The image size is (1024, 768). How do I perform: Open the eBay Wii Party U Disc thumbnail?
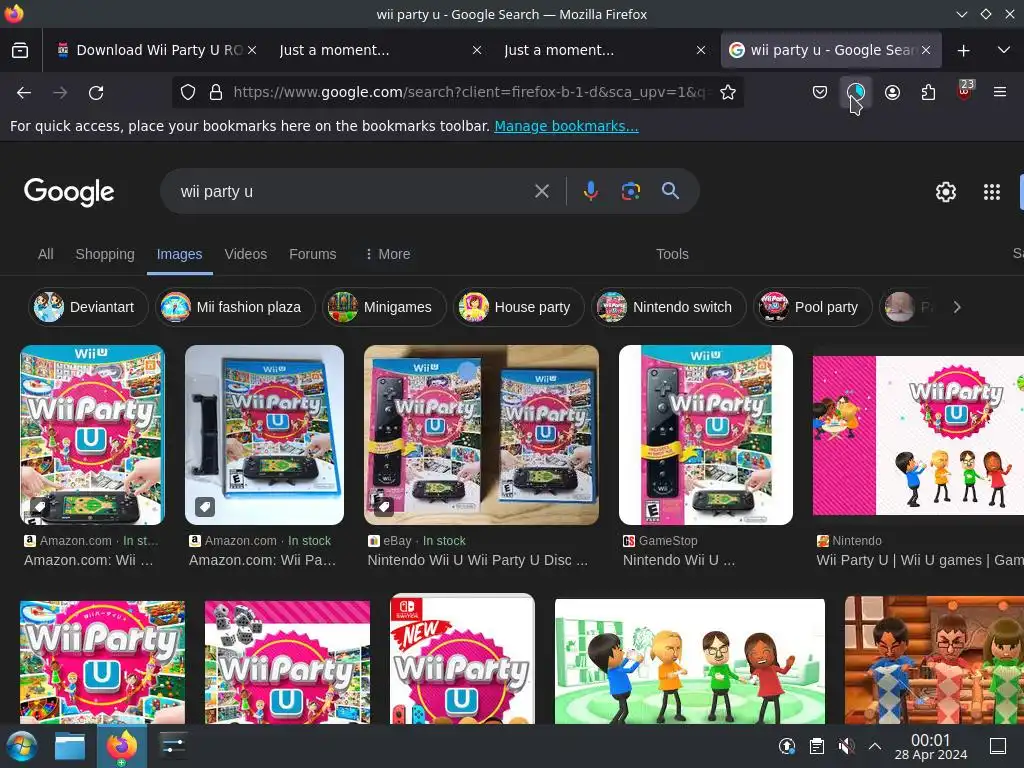pyautogui.click(x=481, y=435)
